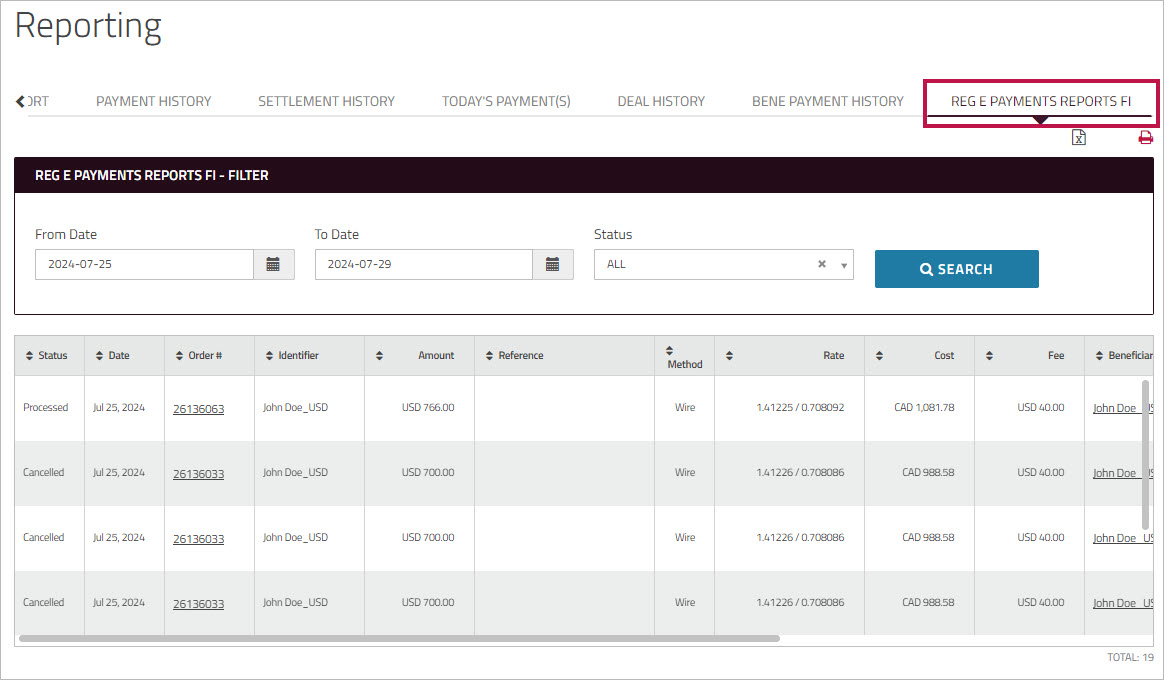Open the From Date calendar picker
Viewport: 1164px width, 680px height.
click(273, 265)
